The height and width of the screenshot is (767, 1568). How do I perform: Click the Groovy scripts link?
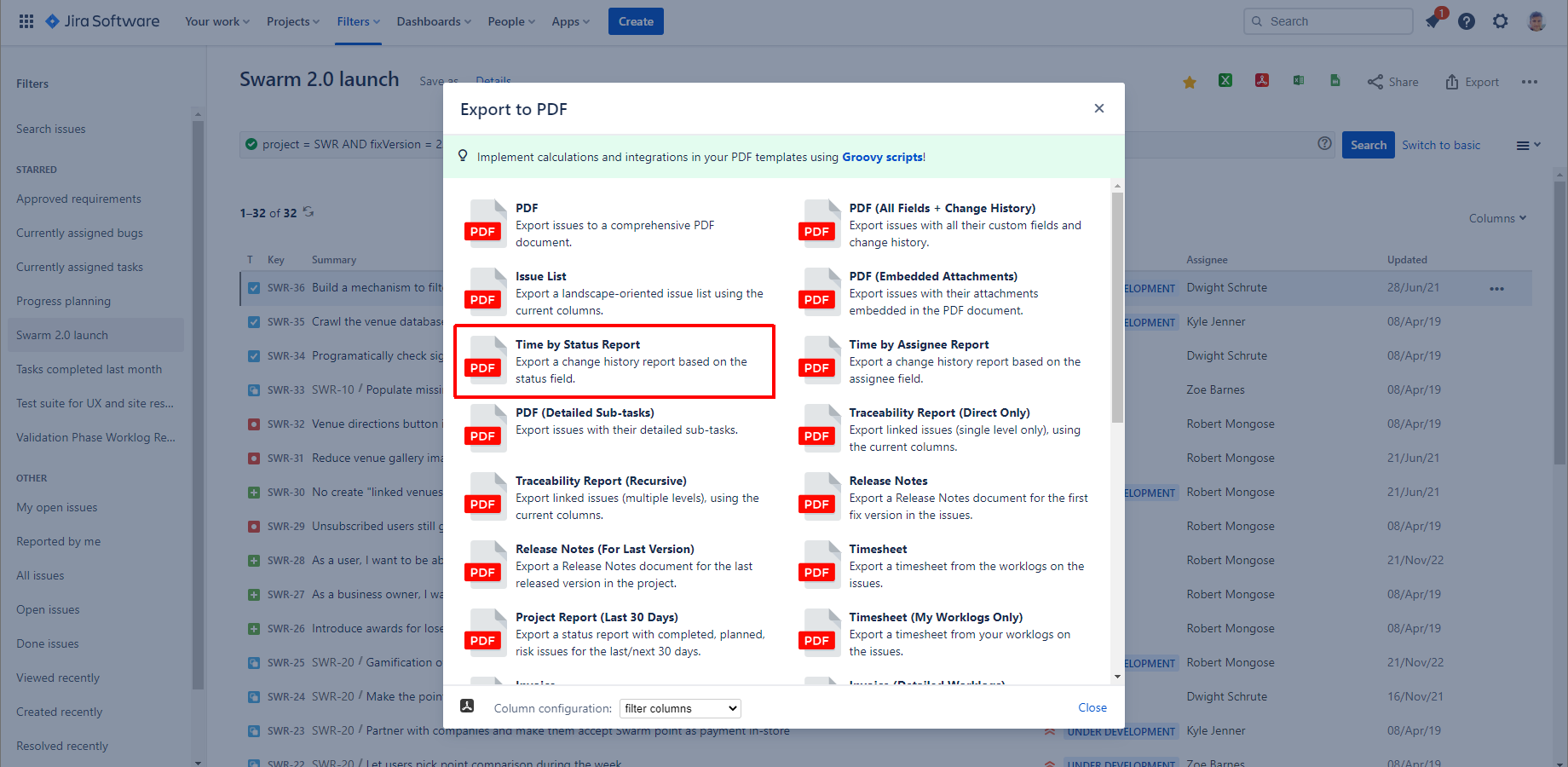click(x=882, y=157)
